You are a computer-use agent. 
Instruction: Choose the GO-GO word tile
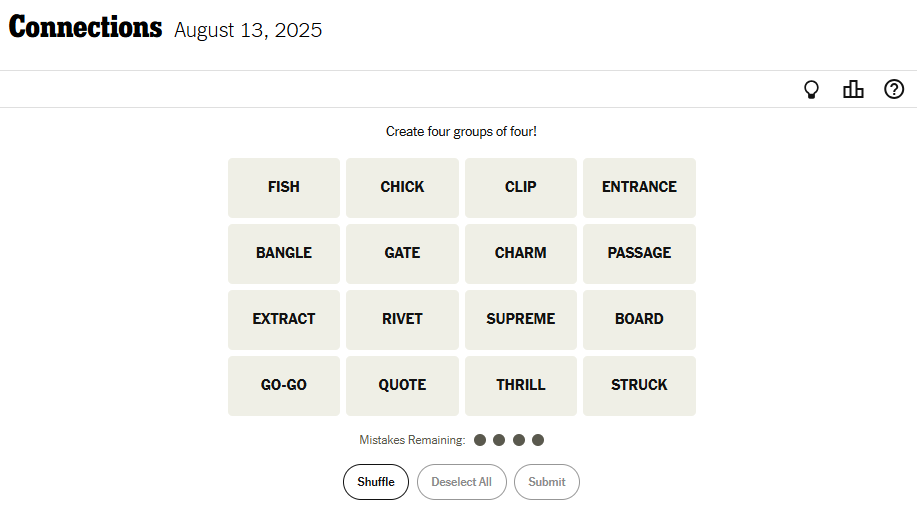(284, 385)
